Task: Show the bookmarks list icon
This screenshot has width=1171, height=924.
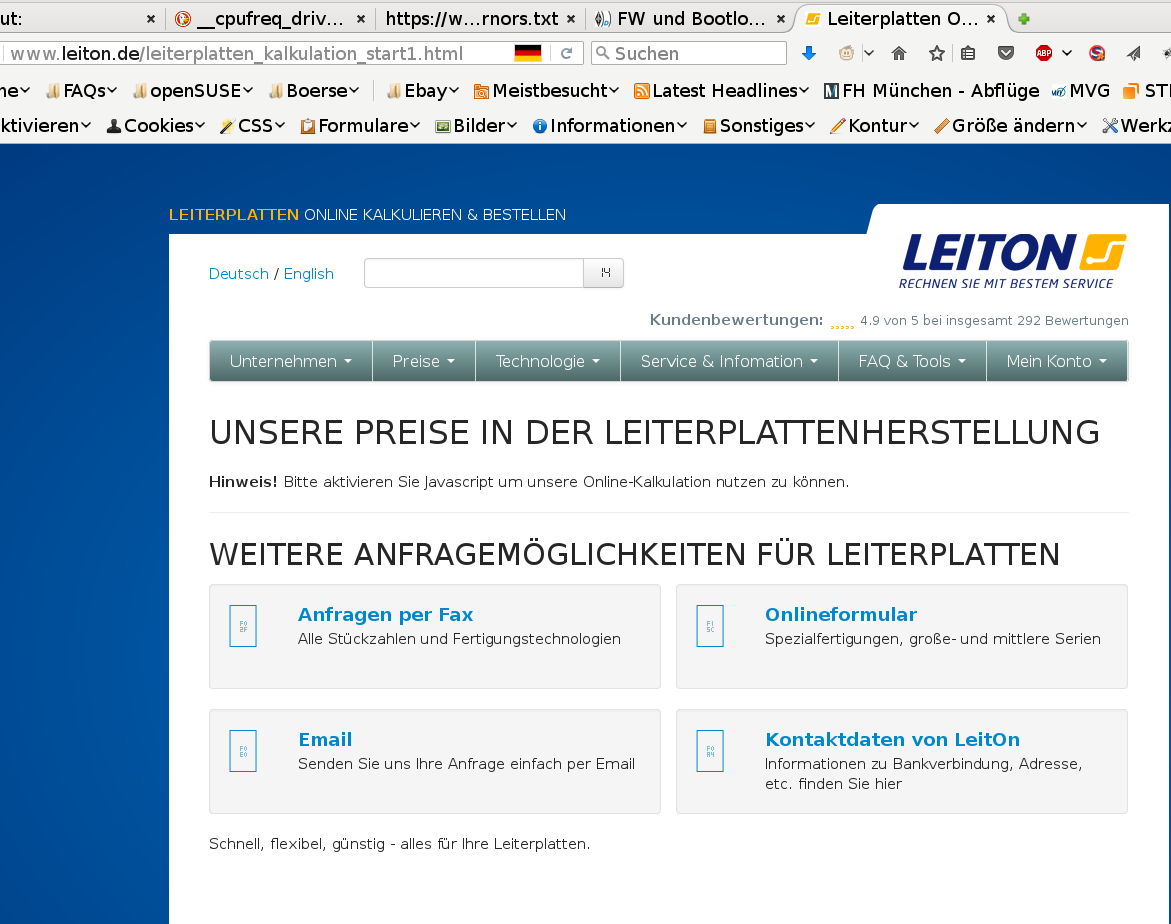Action: [968, 53]
